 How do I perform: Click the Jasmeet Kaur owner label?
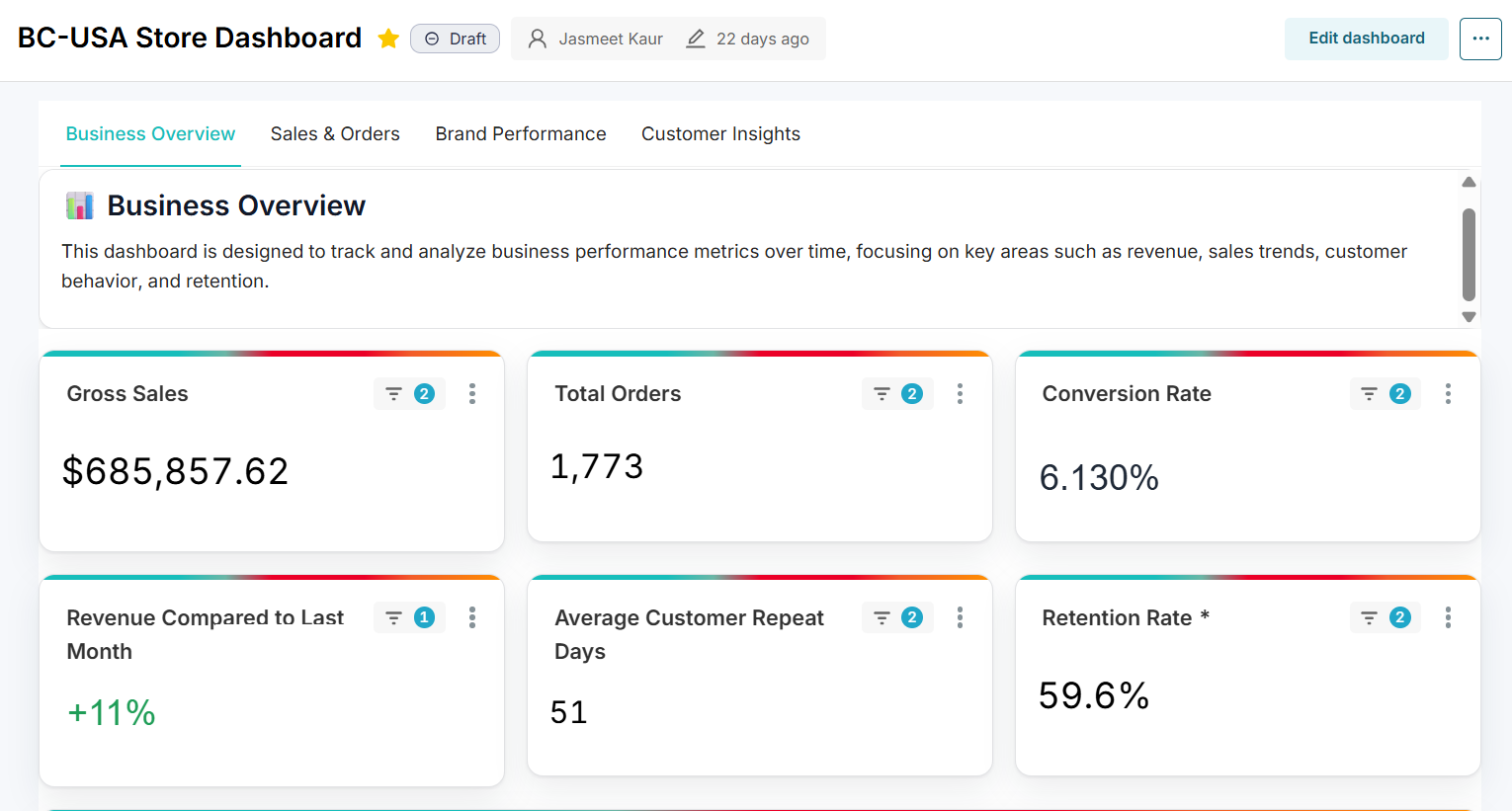[595, 39]
